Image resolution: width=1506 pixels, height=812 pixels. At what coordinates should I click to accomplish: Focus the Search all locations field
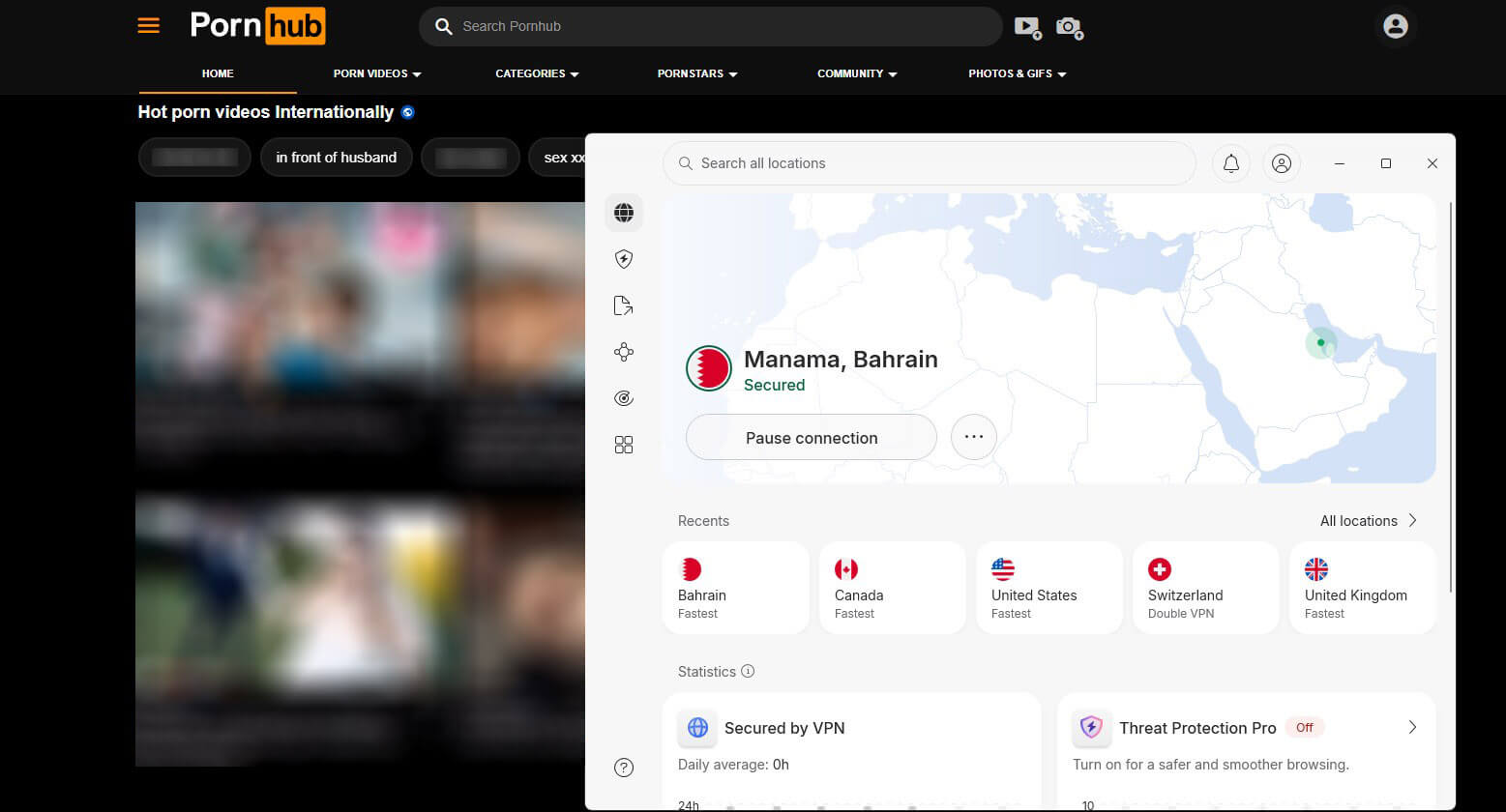click(x=930, y=163)
